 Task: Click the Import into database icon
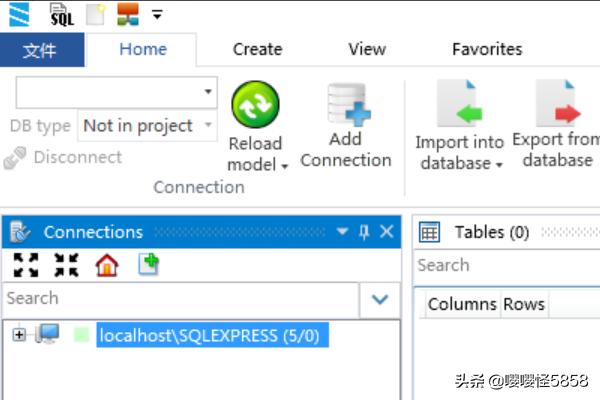tap(460, 105)
